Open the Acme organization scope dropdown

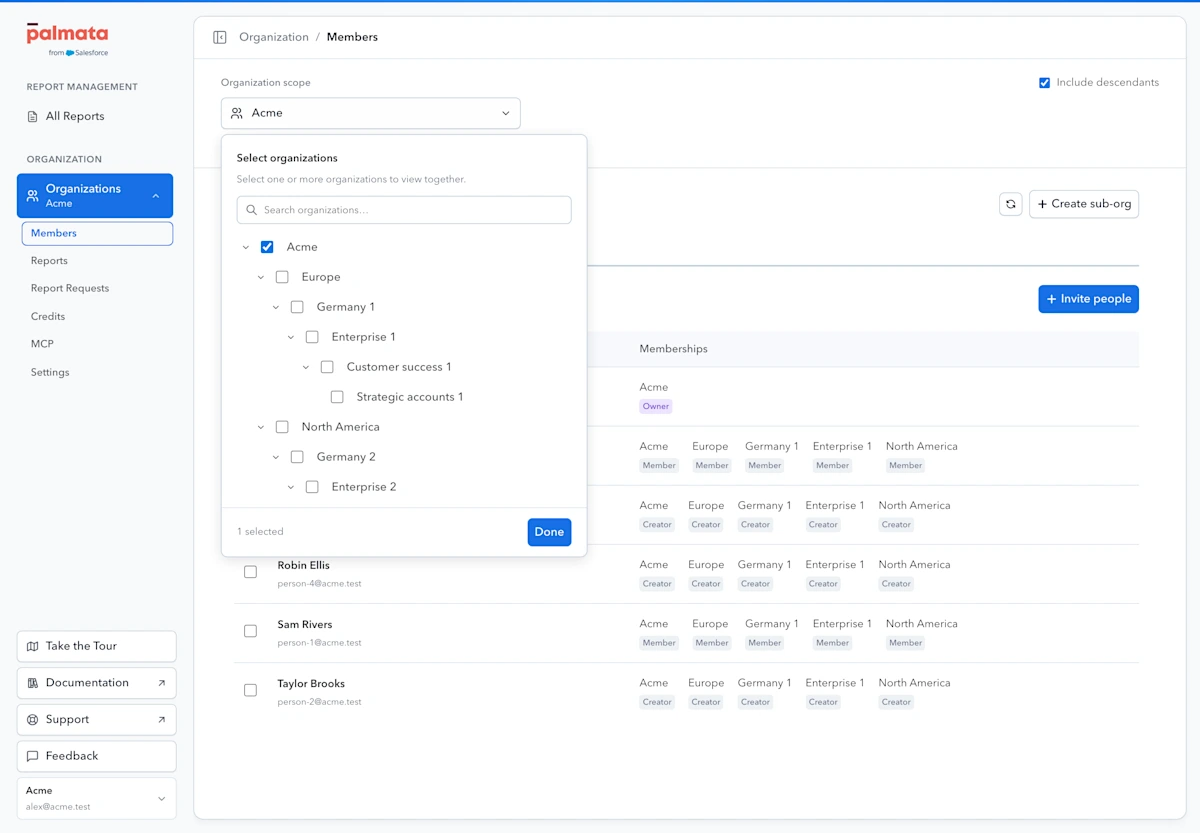(x=371, y=113)
